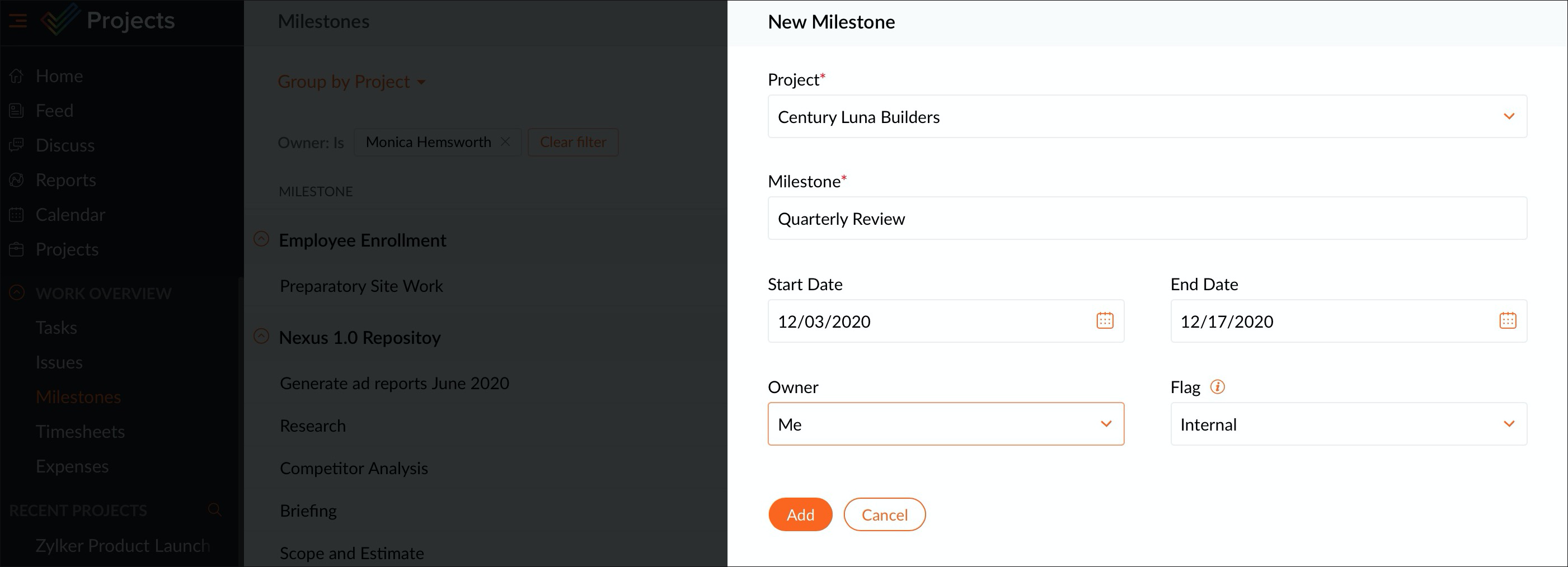Click the Projects briefcase icon in sidebar
The height and width of the screenshot is (567, 1568).
pyautogui.click(x=16, y=249)
